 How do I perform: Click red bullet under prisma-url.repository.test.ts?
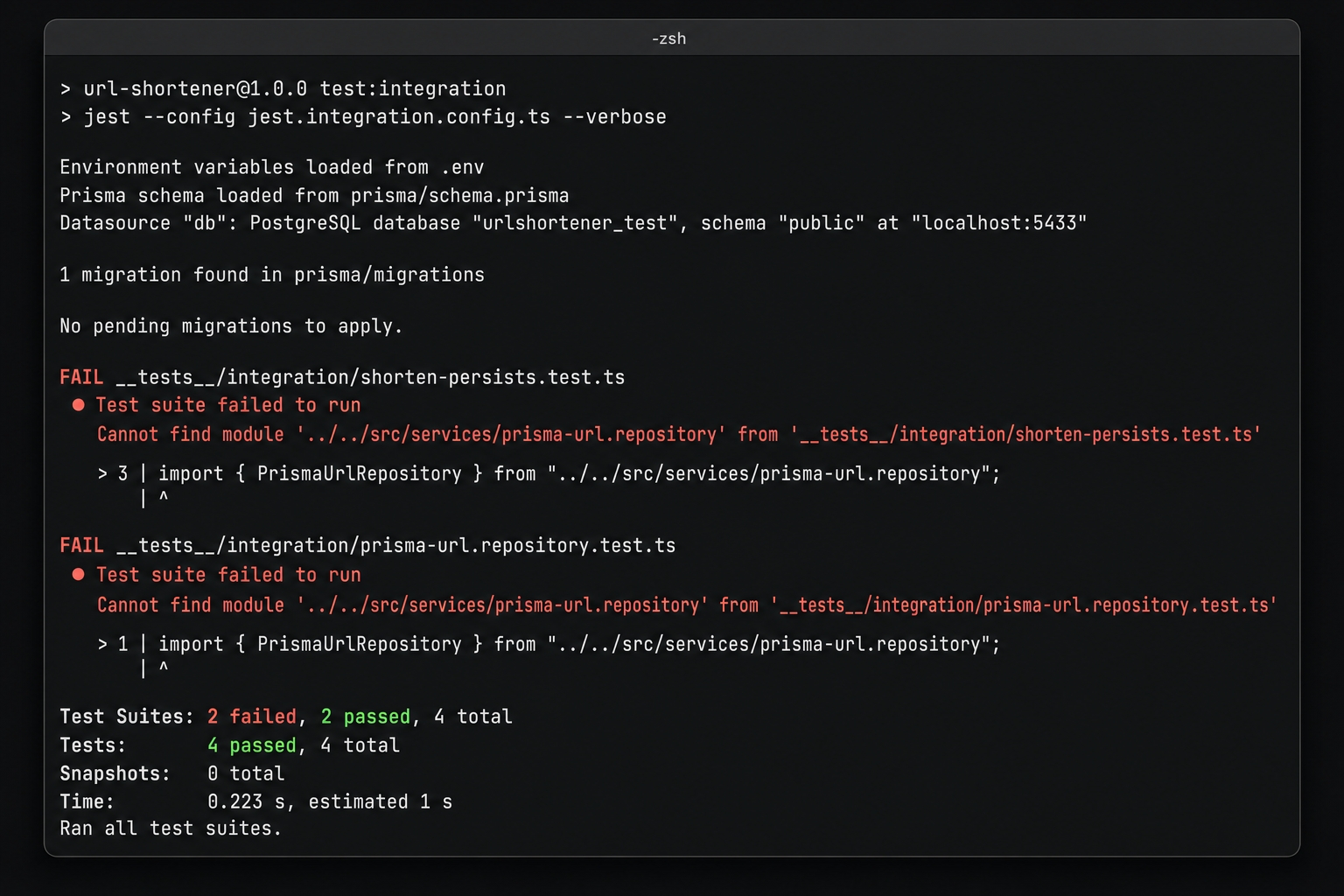(x=79, y=574)
